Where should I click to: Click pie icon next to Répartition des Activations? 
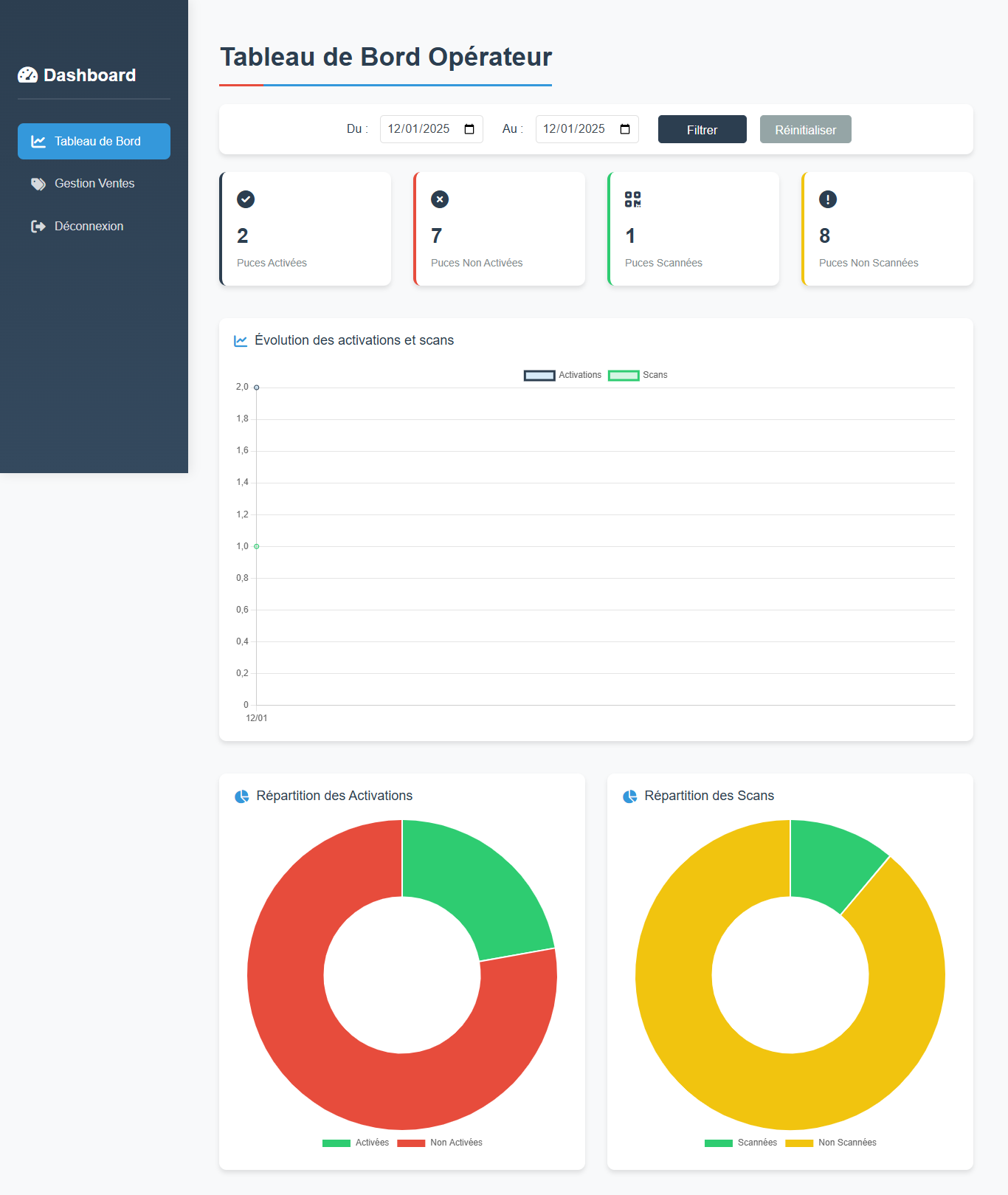[x=241, y=796]
